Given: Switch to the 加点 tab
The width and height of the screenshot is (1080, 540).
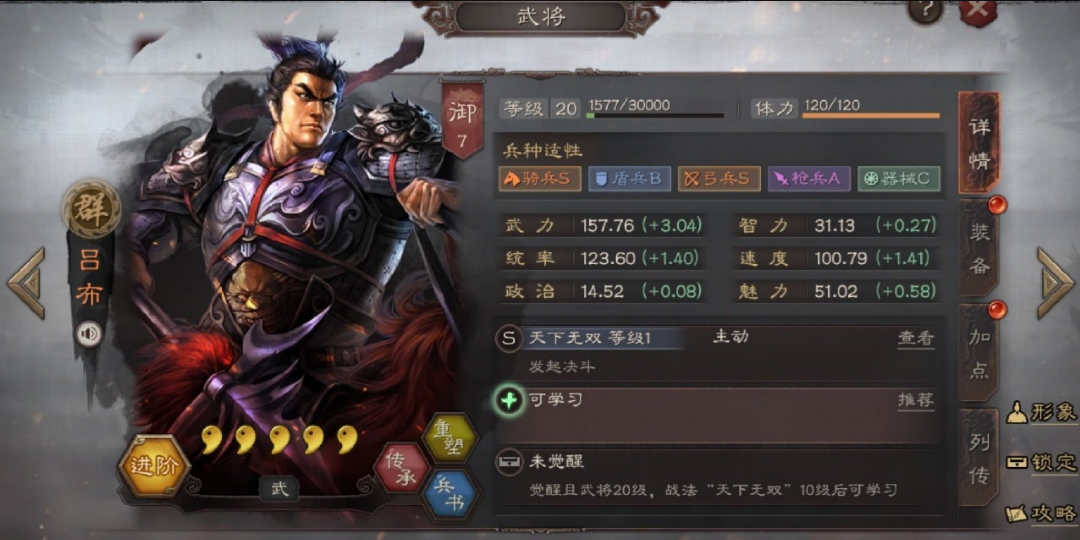Looking at the screenshot, I should 979,353.
